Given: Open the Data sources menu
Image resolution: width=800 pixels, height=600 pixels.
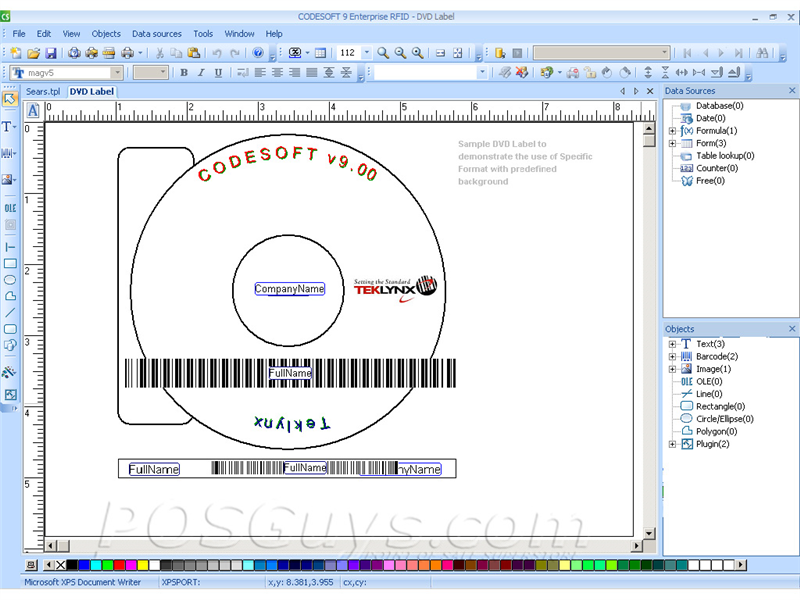Looking at the screenshot, I should tap(157, 34).
